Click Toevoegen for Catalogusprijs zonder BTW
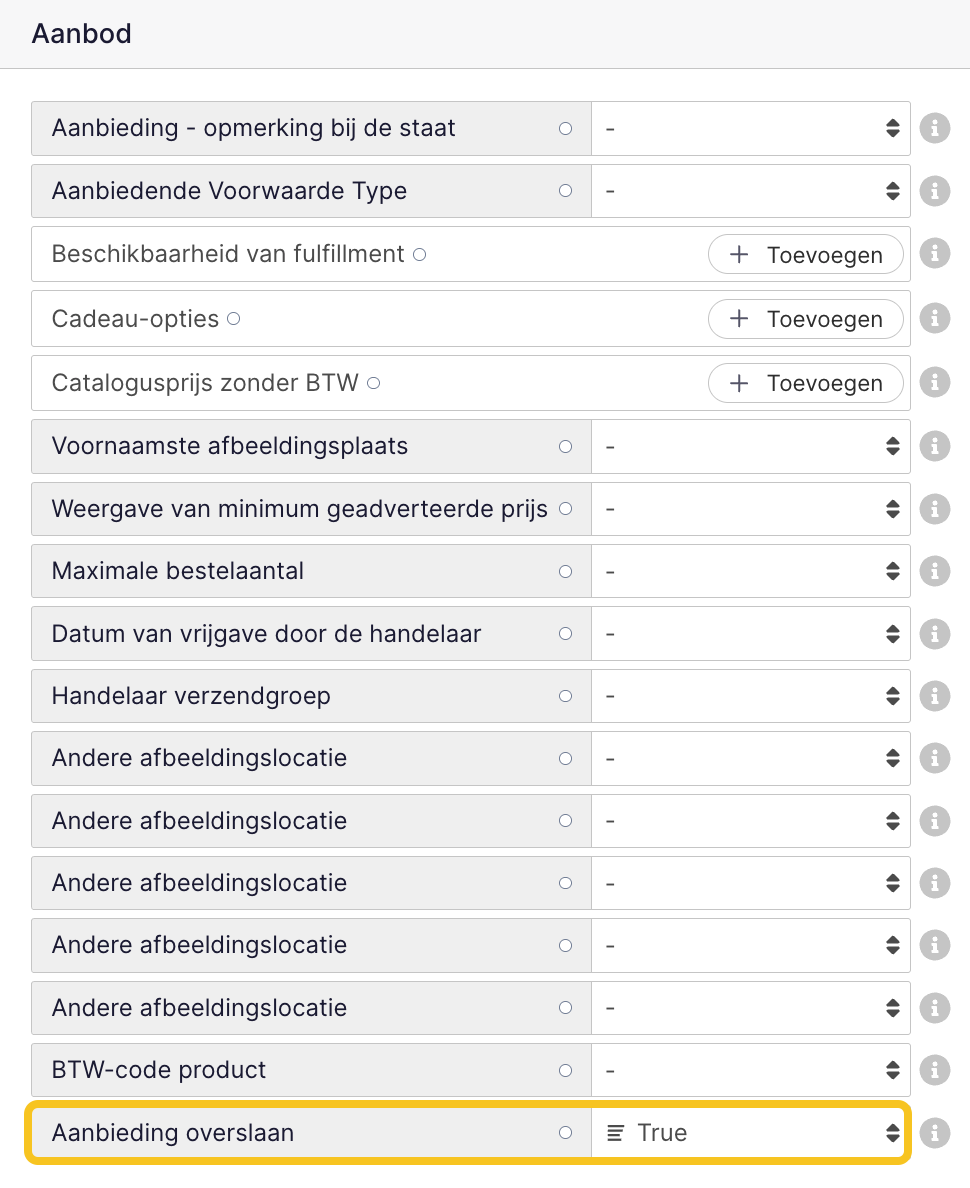Screen dimensions: 970x1188 806,383
